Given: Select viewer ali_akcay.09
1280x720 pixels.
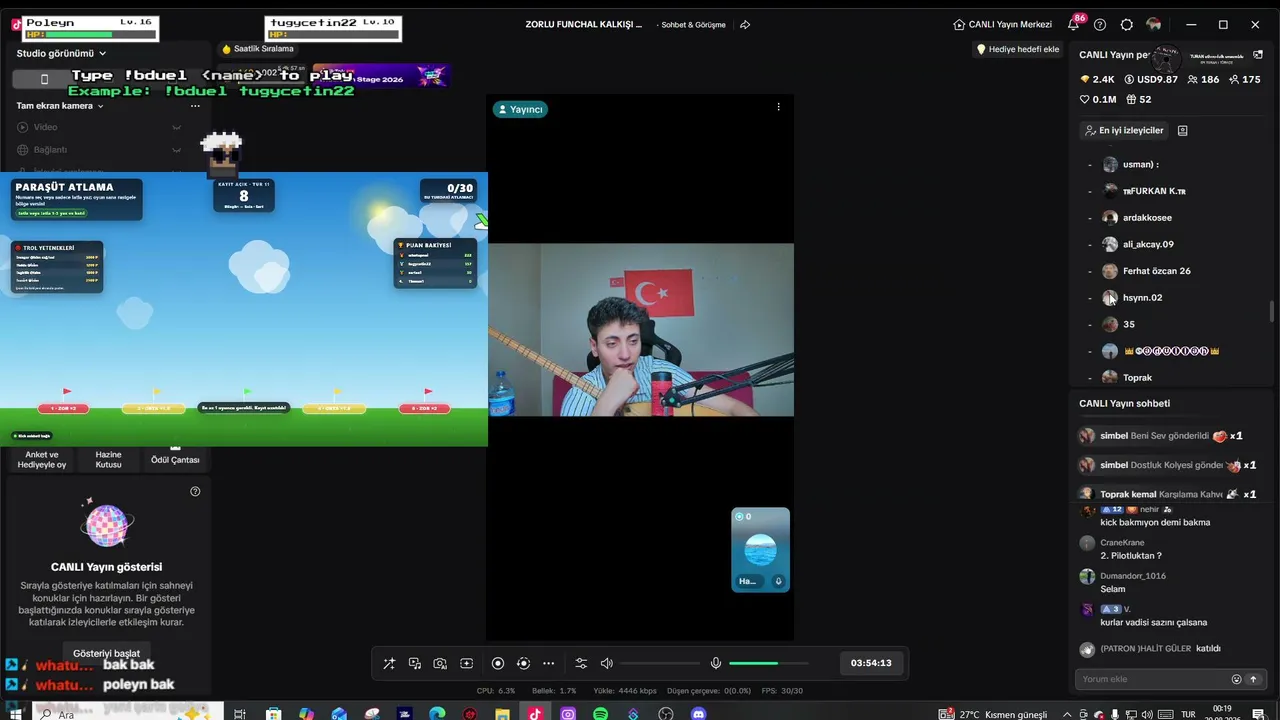Looking at the screenshot, I should [1148, 244].
